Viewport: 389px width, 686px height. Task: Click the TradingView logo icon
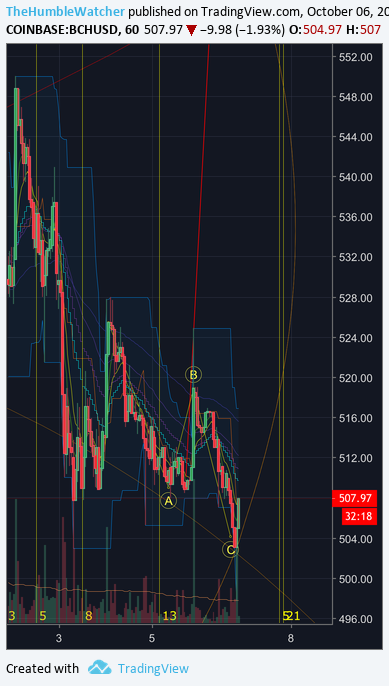point(99,667)
